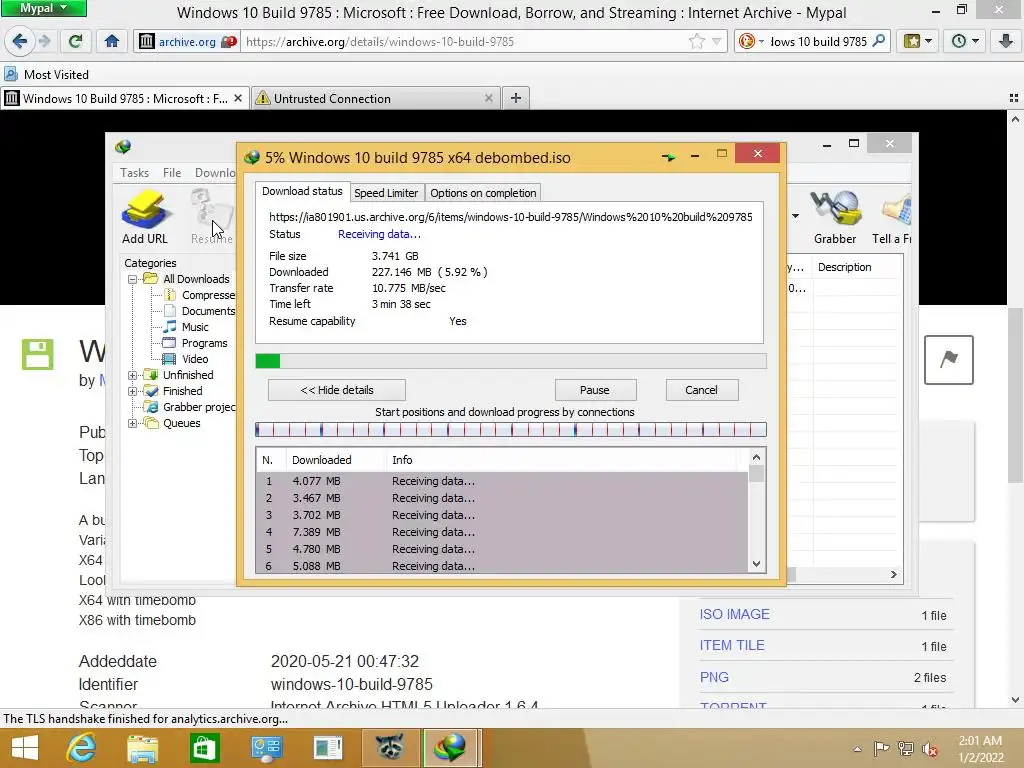
Task: Open File Explorer from taskbar
Action: 142,748
